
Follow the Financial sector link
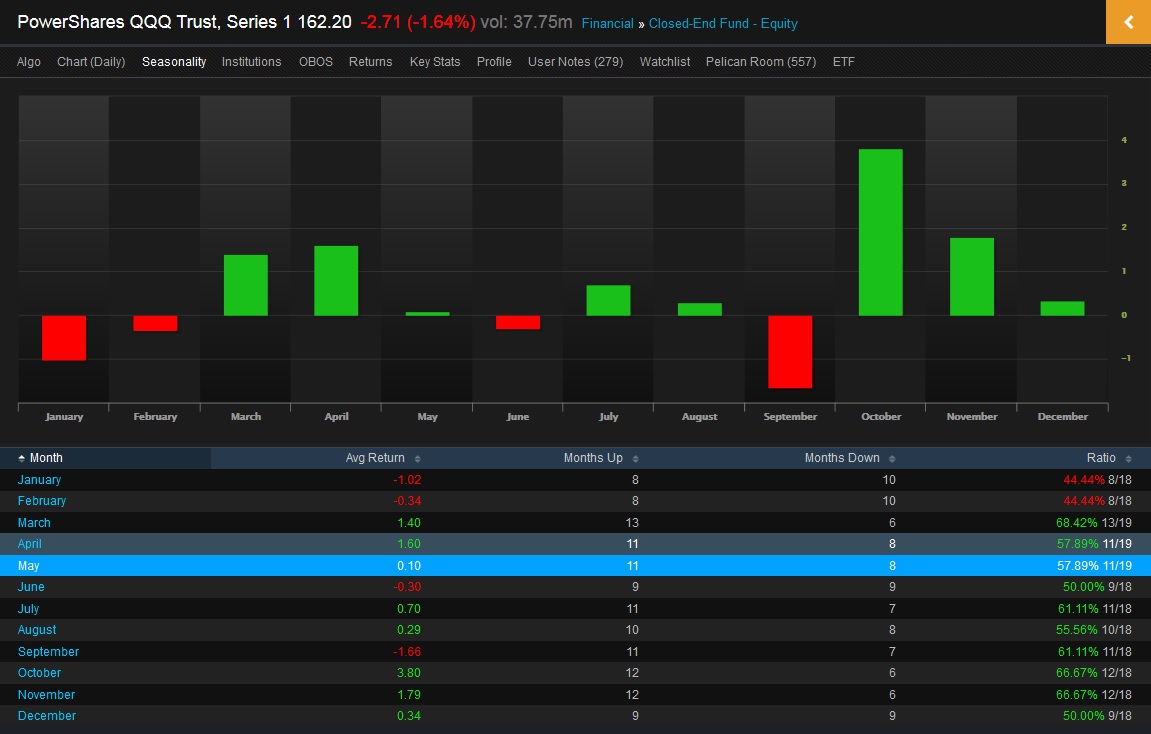(x=607, y=23)
